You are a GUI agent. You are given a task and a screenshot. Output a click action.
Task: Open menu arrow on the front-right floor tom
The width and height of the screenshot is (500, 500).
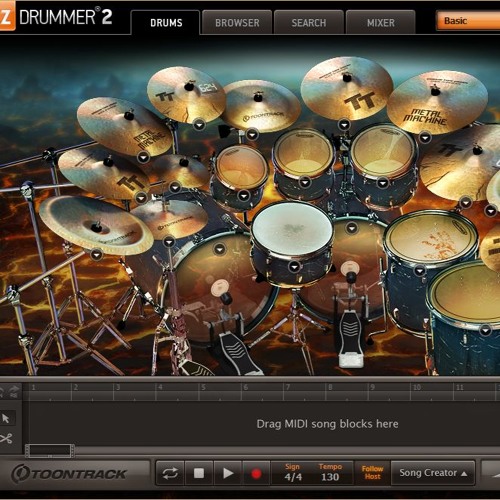pyautogui.click(x=485, y=330)
